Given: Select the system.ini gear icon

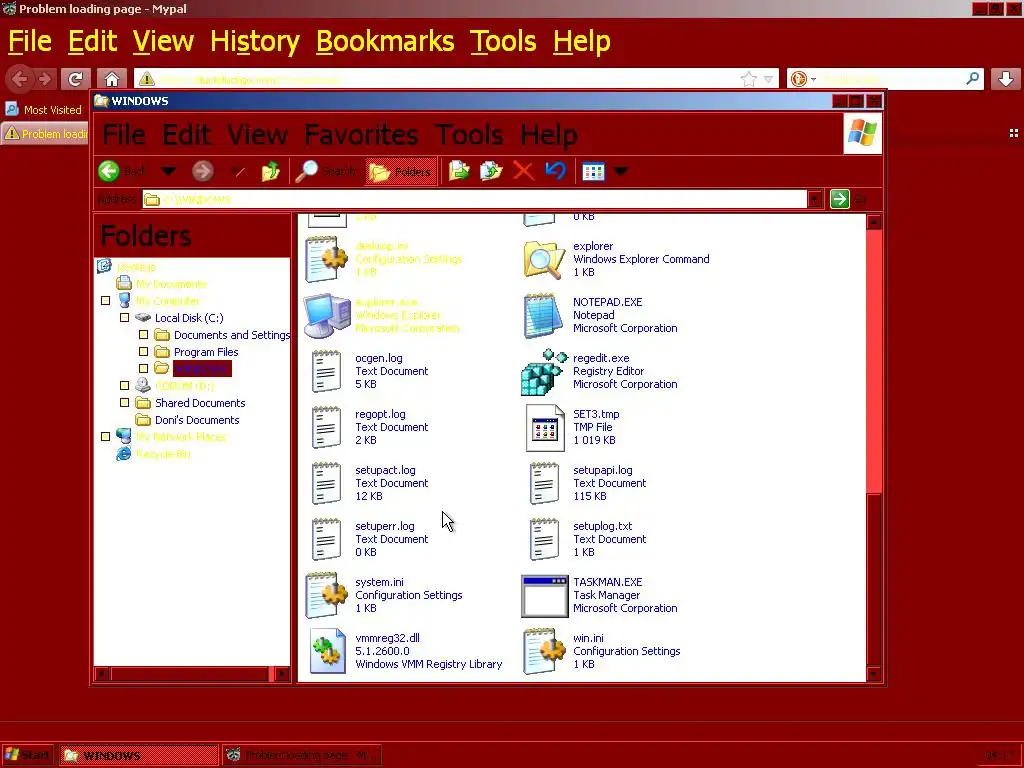Looking at the screenshot, I should [x=327, y=596].
